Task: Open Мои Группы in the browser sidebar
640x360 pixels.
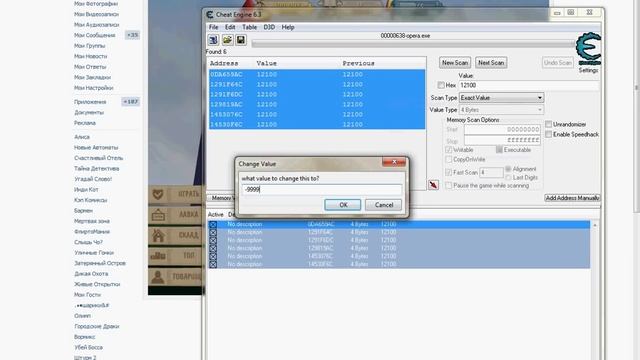Action: click(x=90, y=46)
